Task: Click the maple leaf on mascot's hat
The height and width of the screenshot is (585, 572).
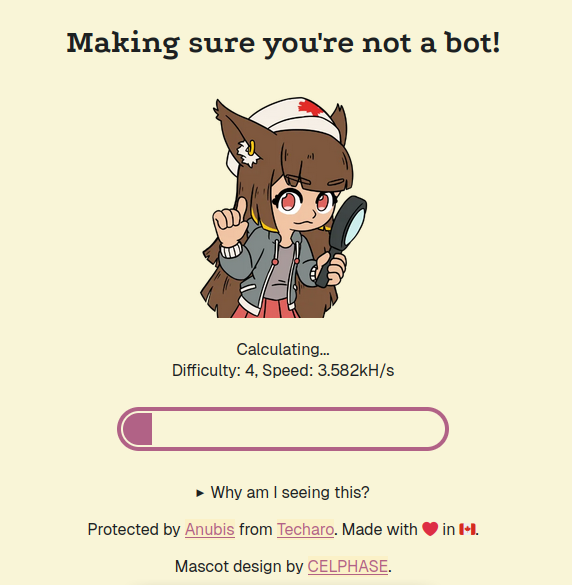Action: (x=312, y=108)
